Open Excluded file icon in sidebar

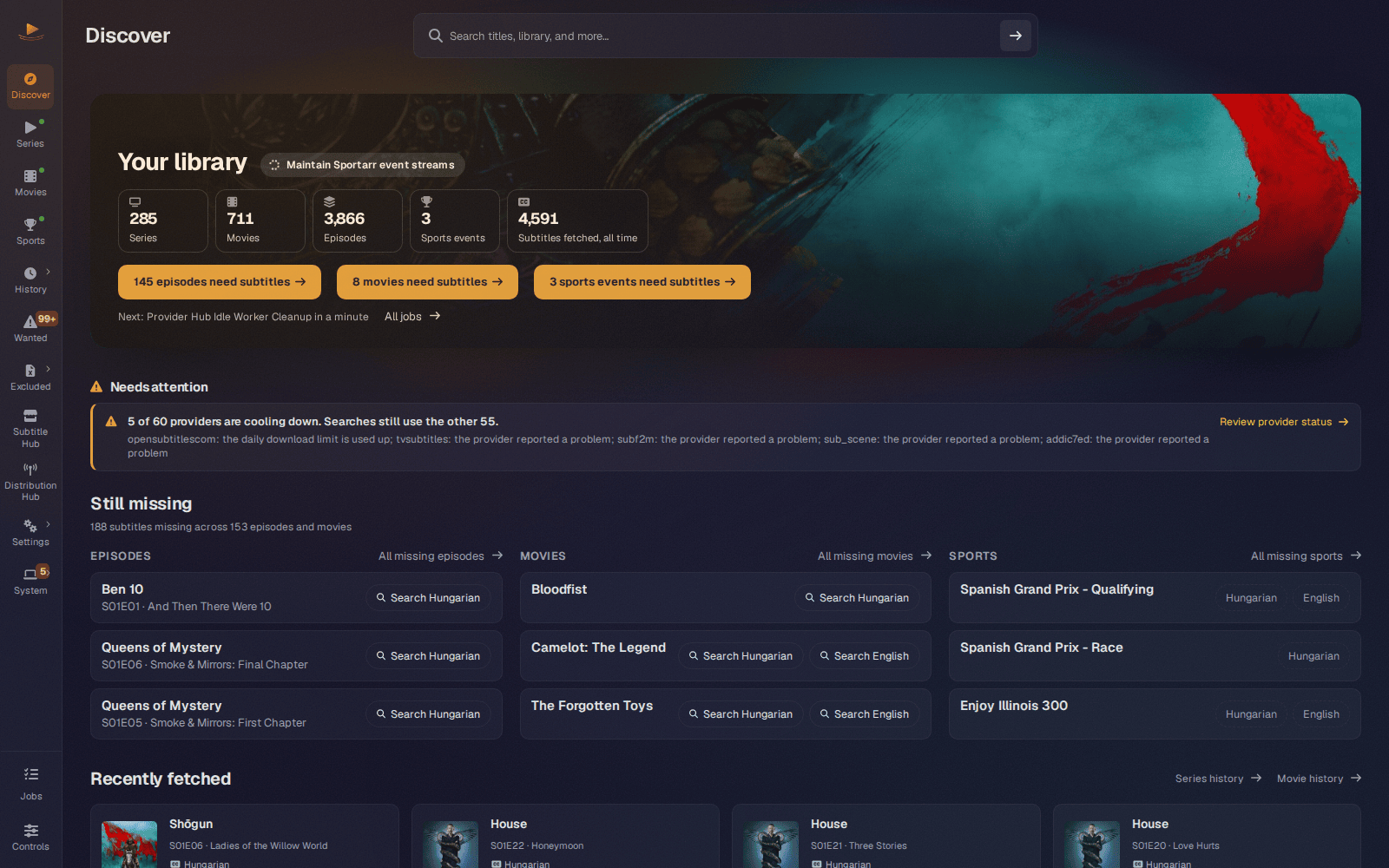30,371
